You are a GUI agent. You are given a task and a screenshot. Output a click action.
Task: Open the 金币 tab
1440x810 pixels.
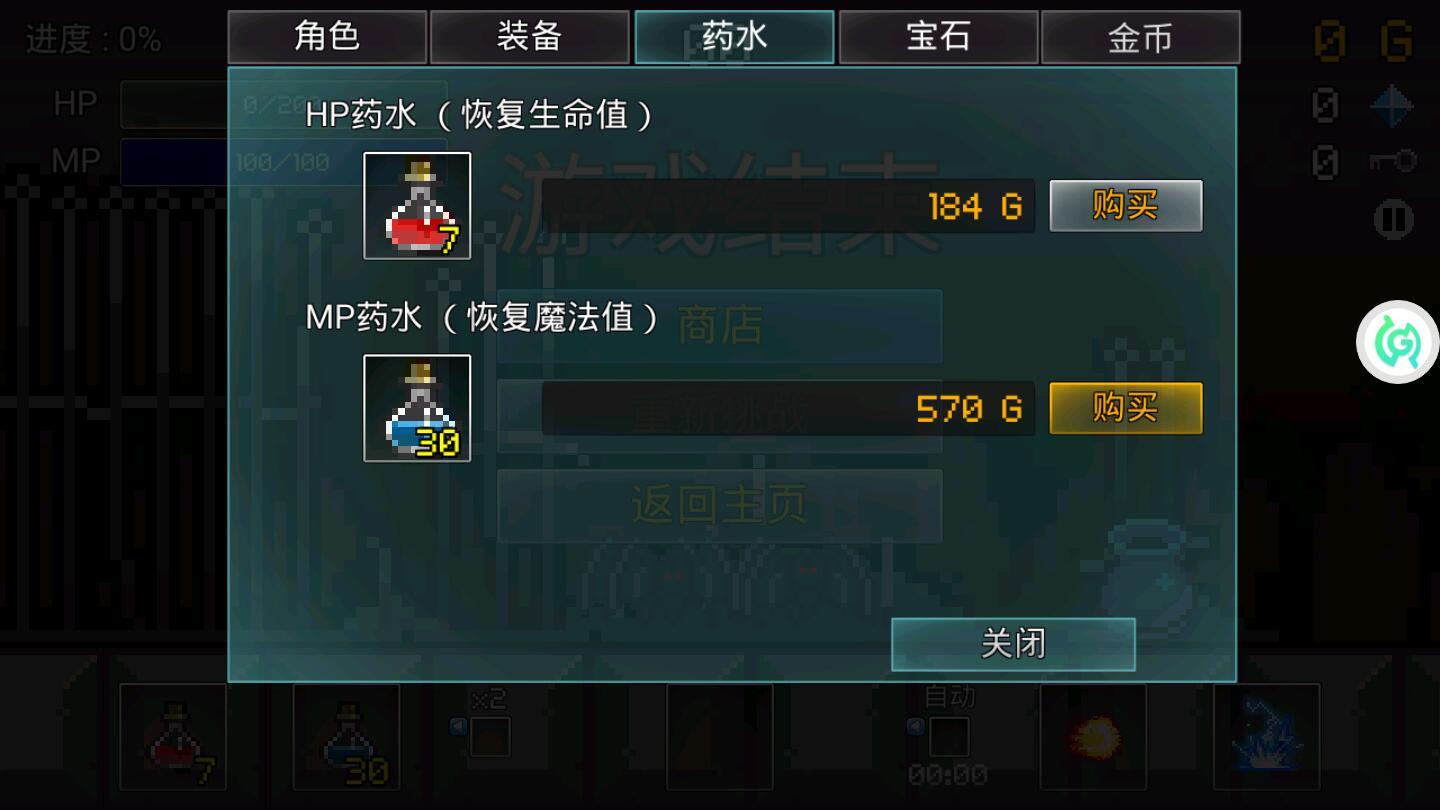[x=1141, y=37]
